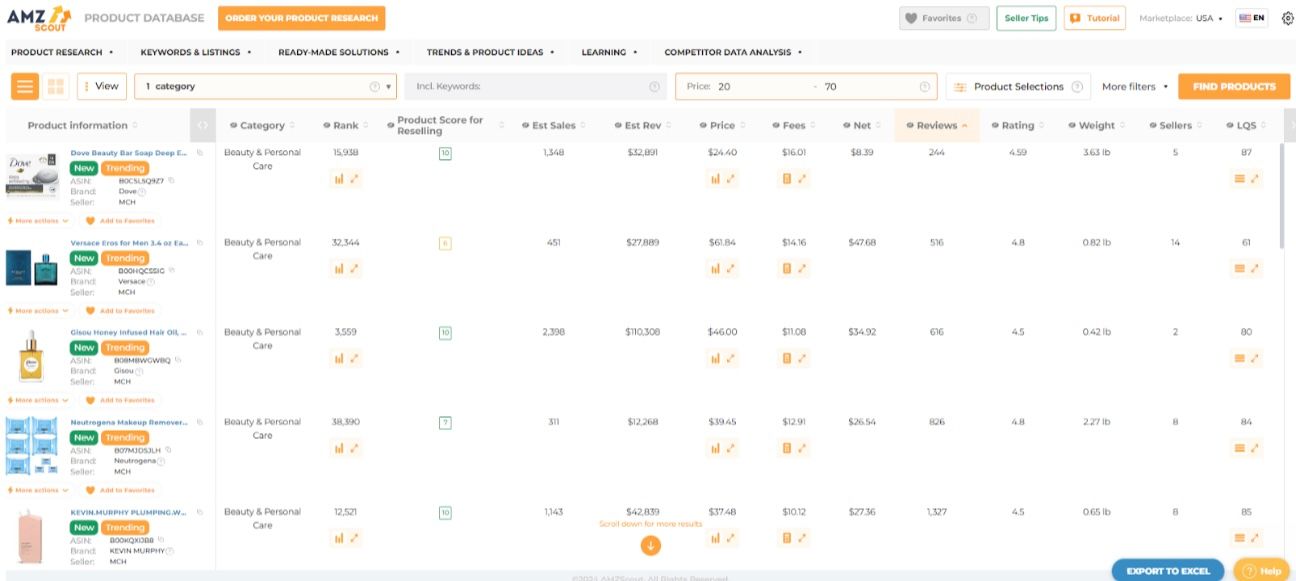Click the expand arrow icon beside Neutrogena price

point(732,448)
